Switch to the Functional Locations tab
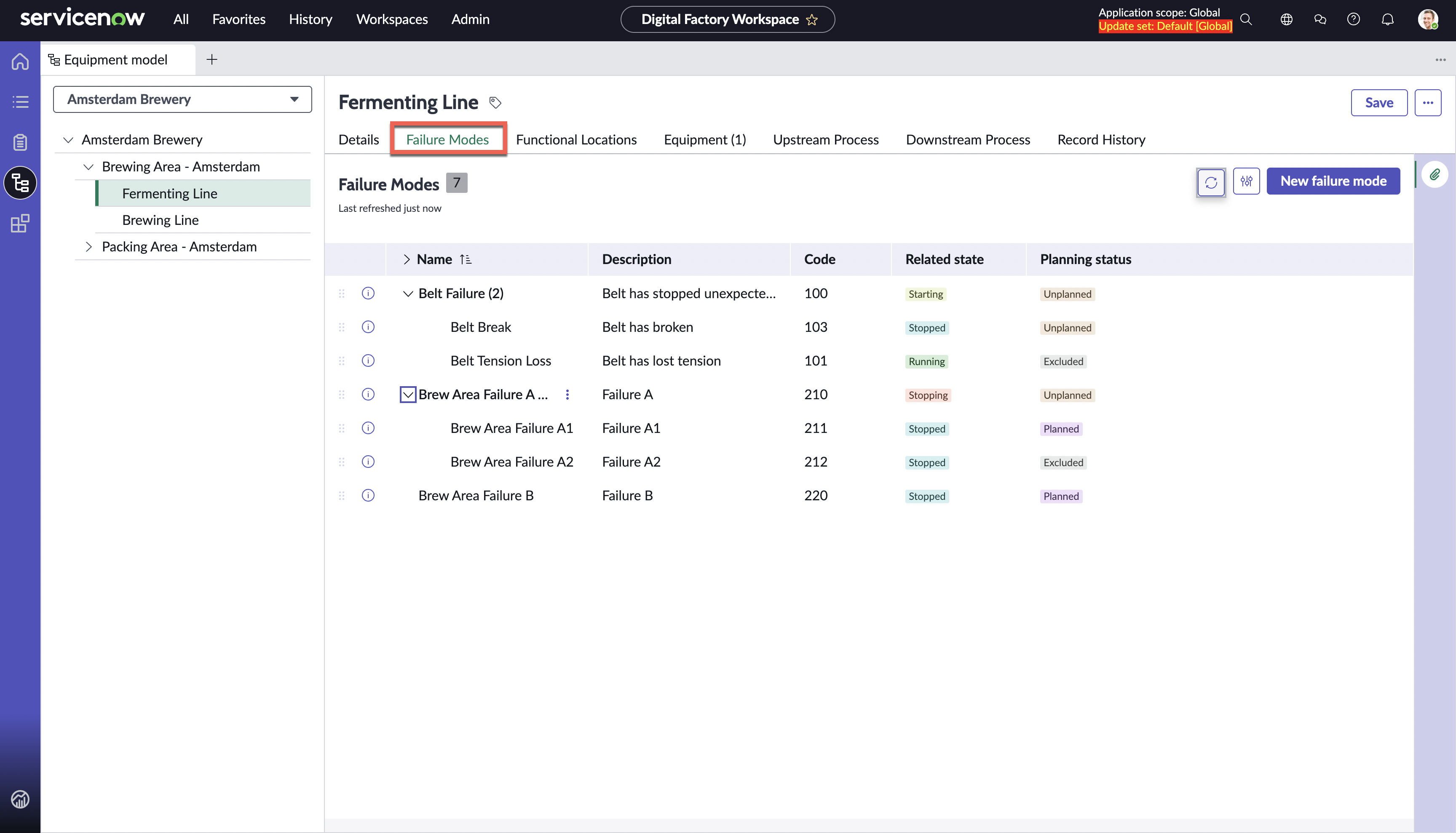Image resolution: width=1456 pixels, height=833 pixels. coord(576,139)
